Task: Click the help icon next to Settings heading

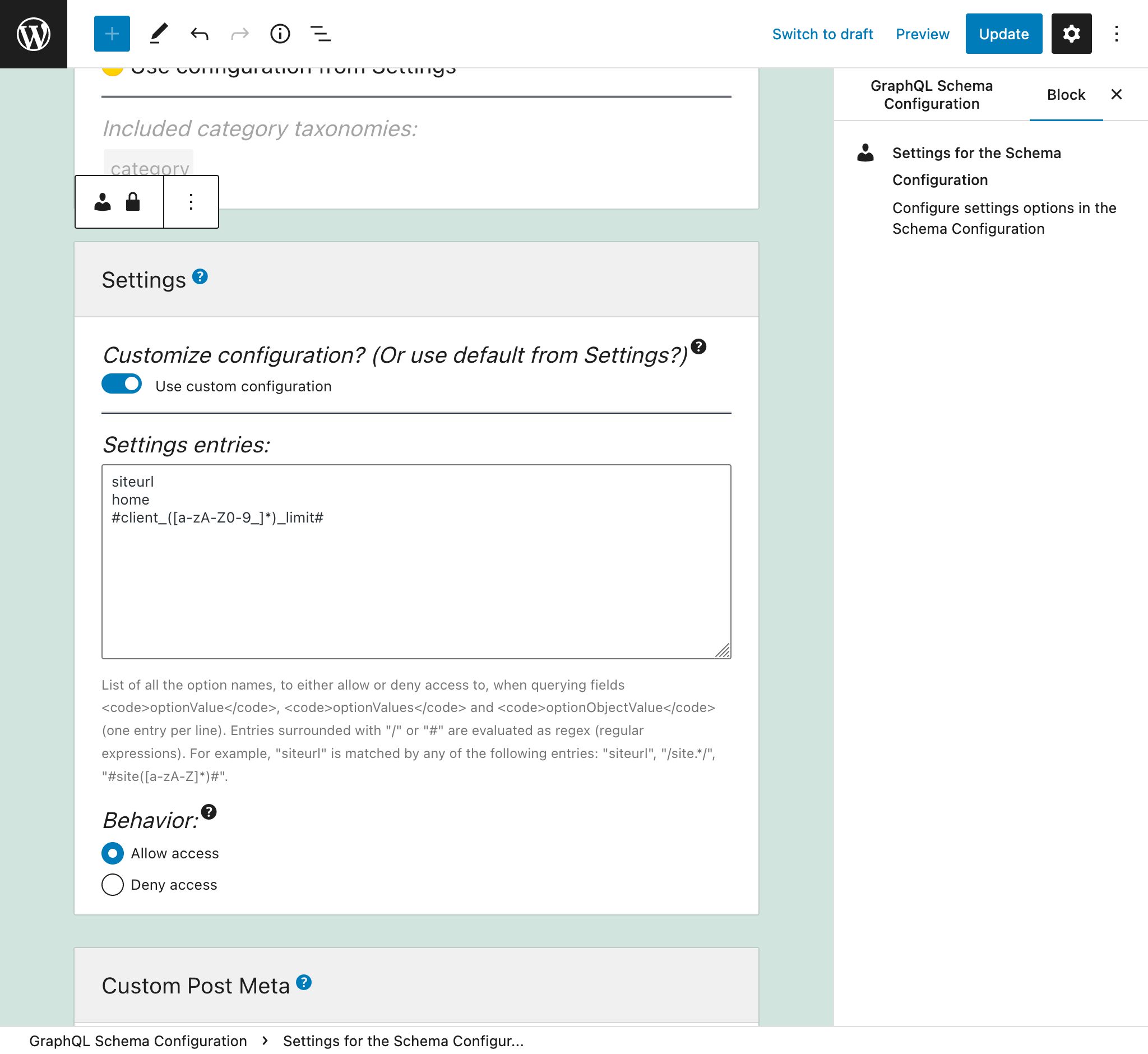Action: [x=200, y=278]
